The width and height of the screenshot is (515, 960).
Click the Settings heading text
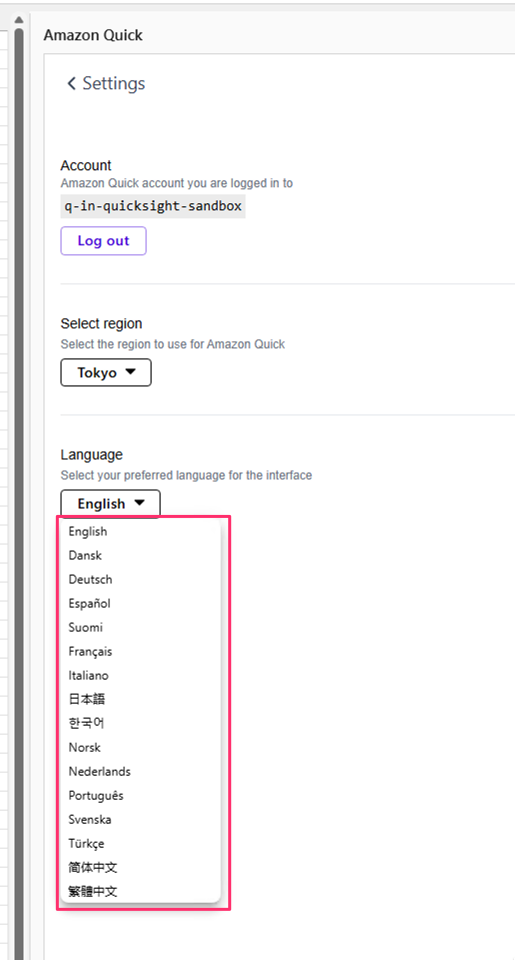114,83
